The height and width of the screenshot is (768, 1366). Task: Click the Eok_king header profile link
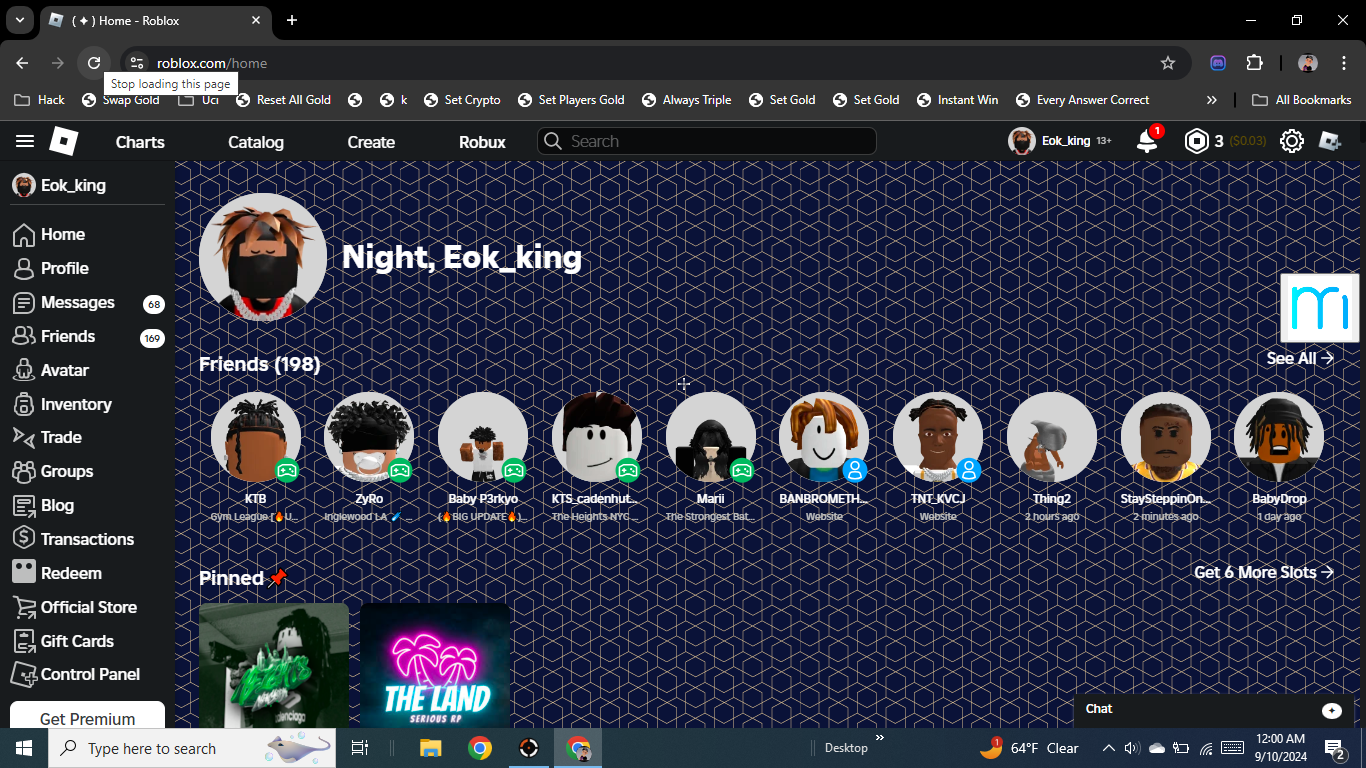(x=1060, y=141)
